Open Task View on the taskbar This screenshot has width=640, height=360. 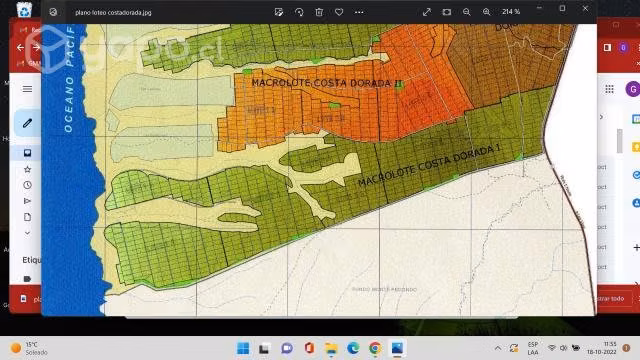pos(264,348)
